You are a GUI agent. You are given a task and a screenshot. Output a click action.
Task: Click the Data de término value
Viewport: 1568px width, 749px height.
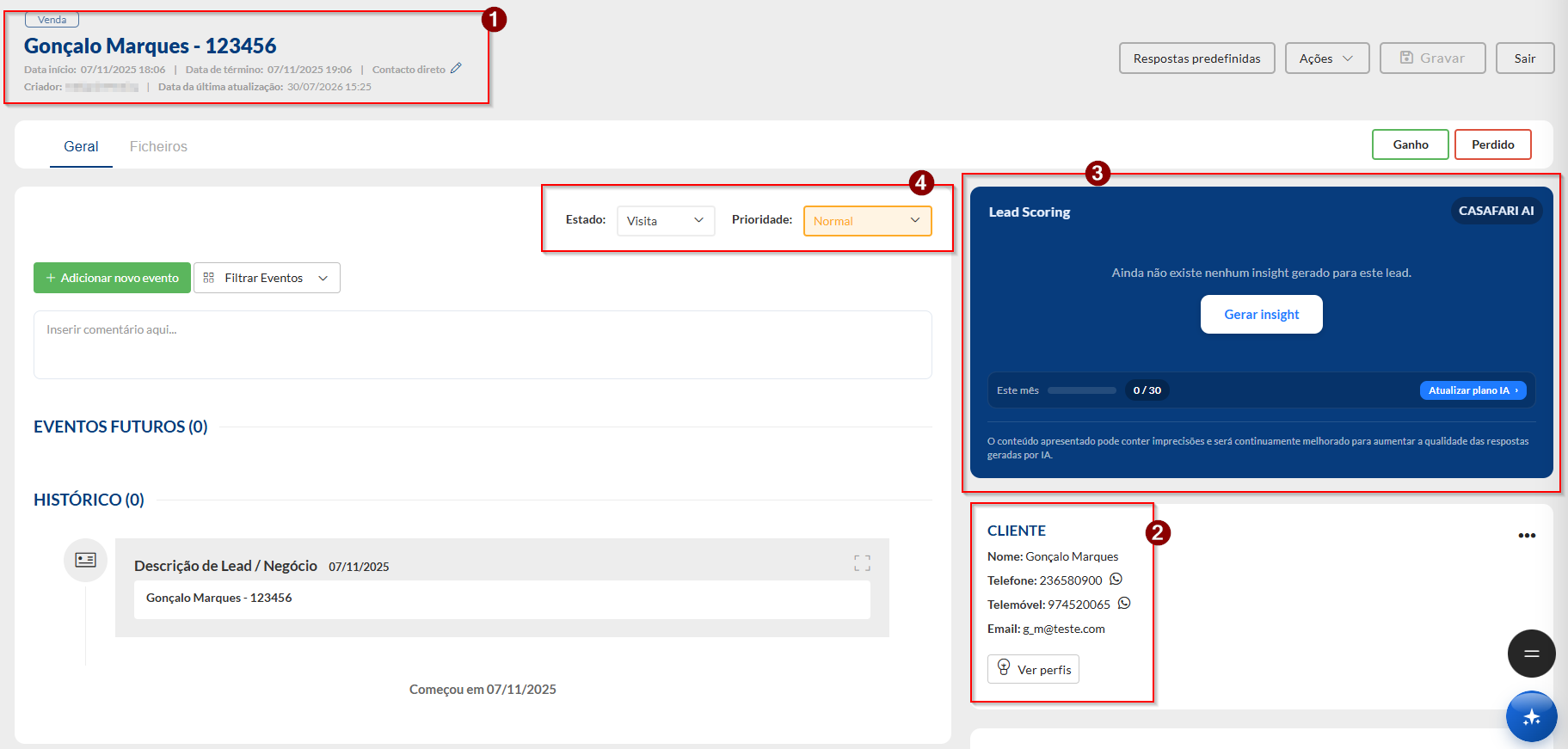(310, 70)
